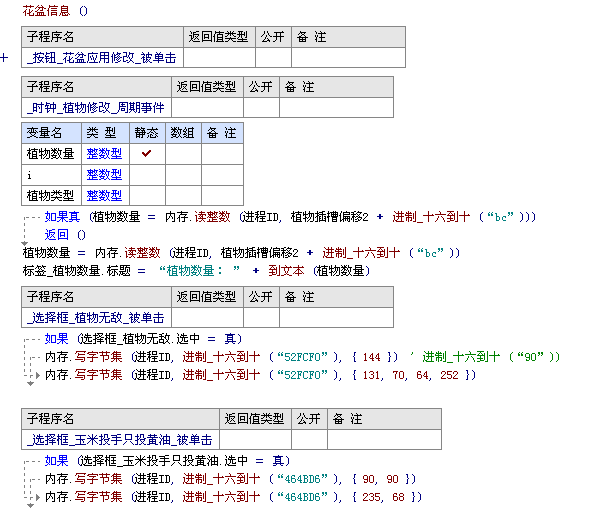This screenshot has height=519, width=596.
Task: Select subroutine name _选择框_玉米投手只投黄油_被单击
Action: (x=119, y=440)
